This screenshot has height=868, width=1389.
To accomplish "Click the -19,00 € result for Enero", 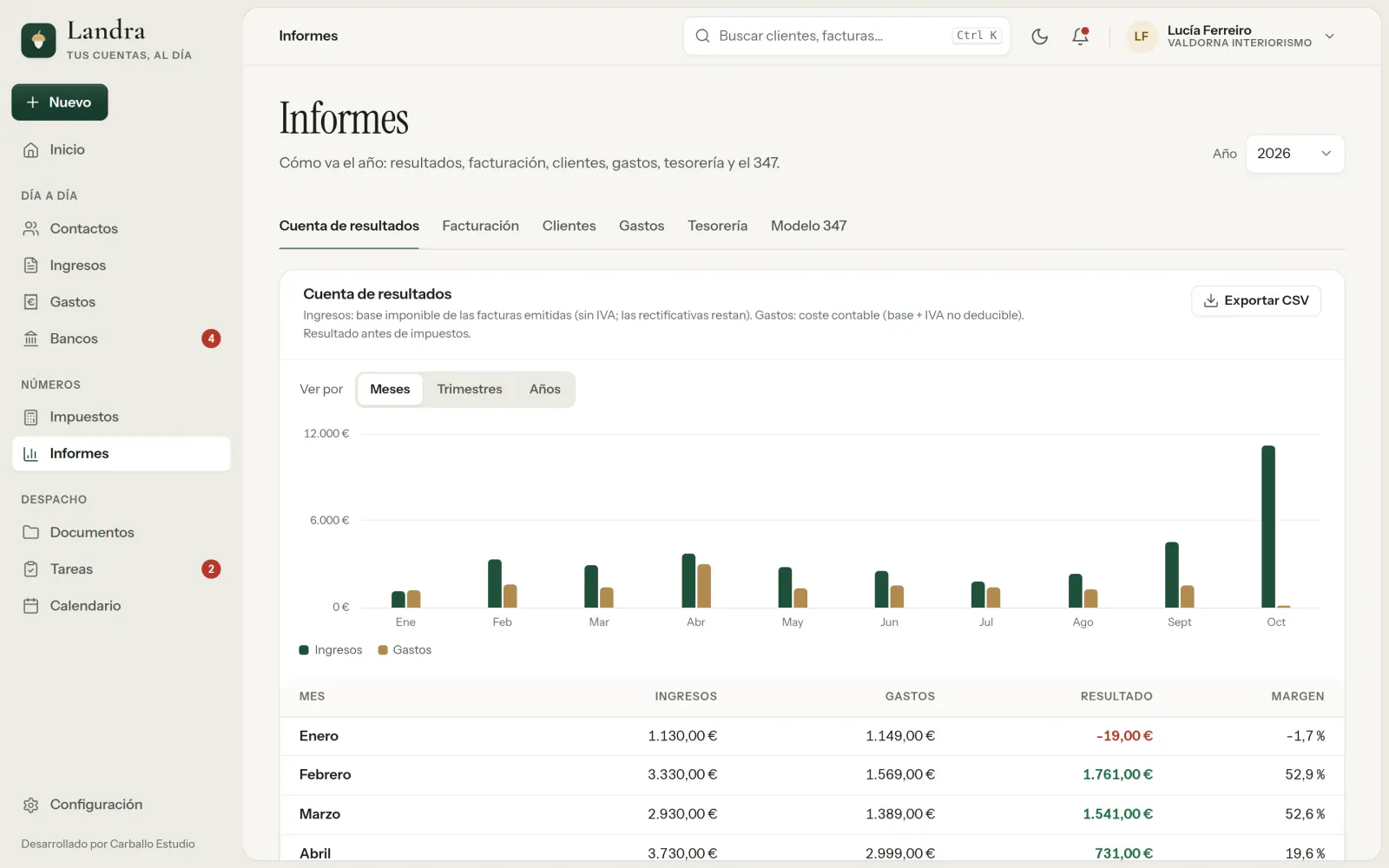I will (x=1124, y=736).
